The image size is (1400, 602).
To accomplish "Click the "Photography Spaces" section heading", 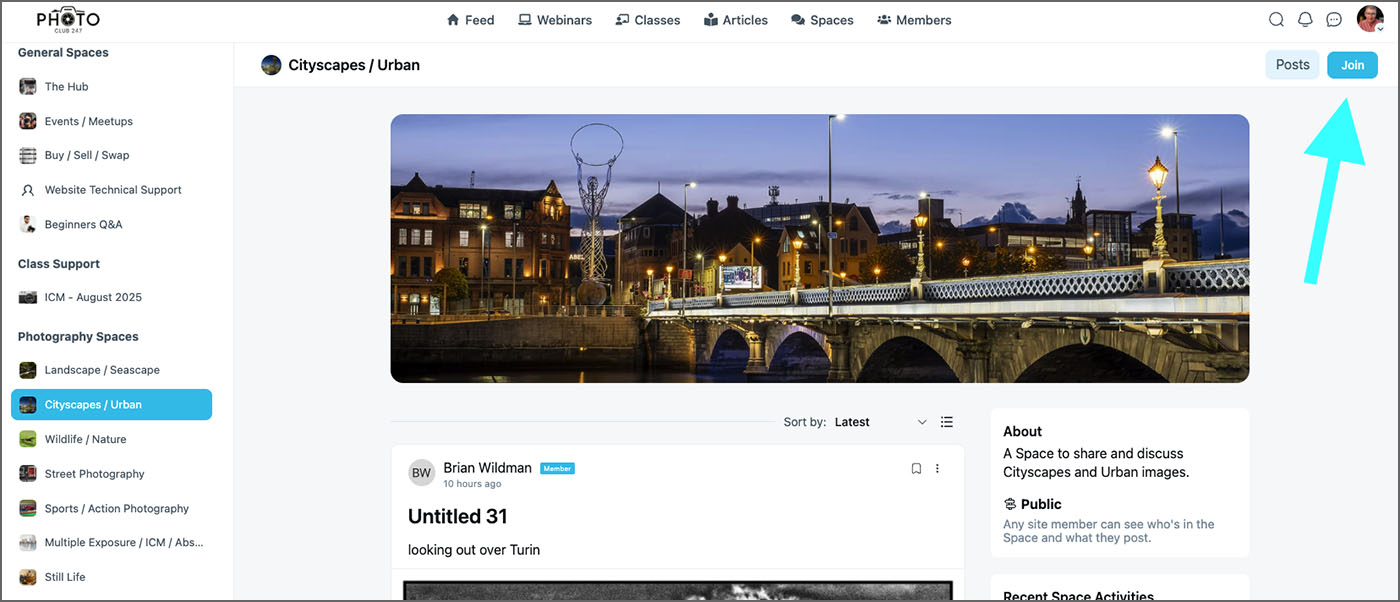I will pyautogui.click(x=78, y=337).
